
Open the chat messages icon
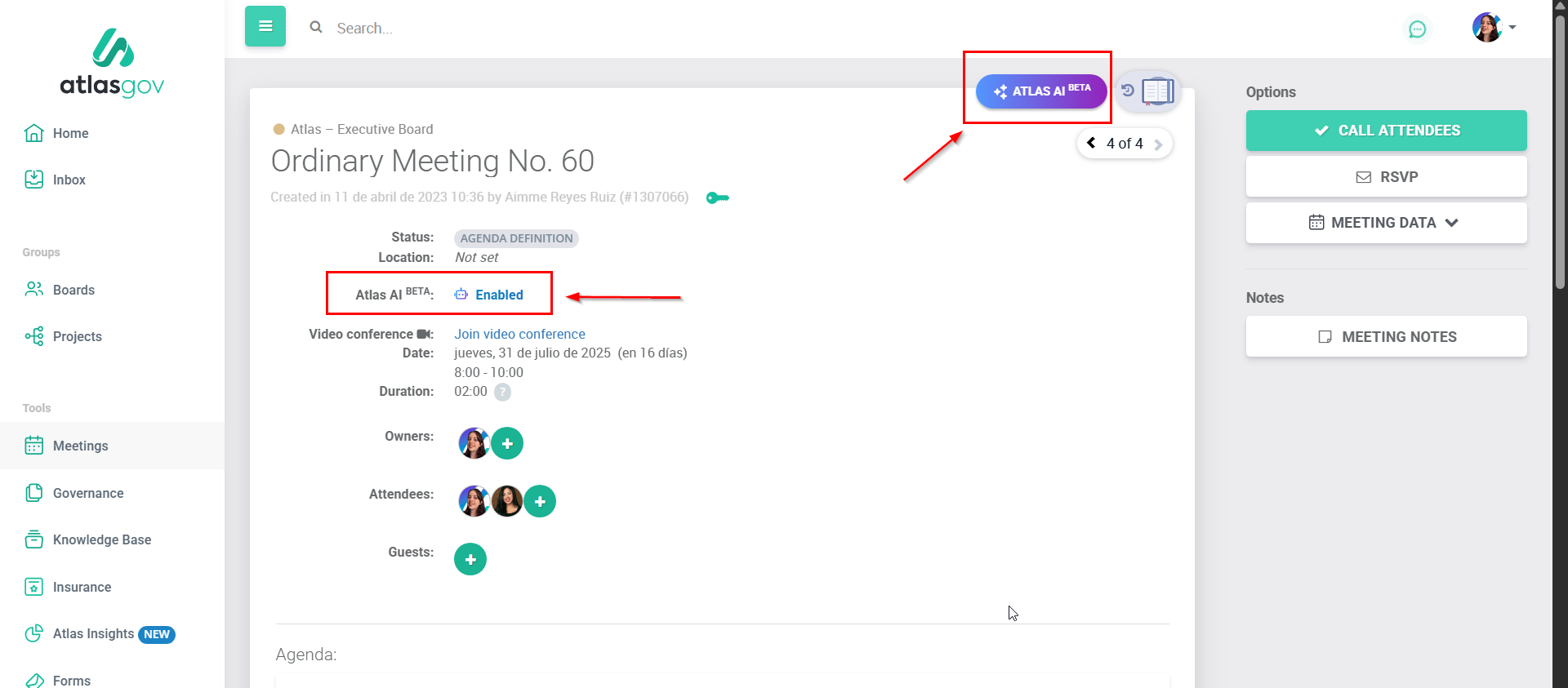click(x=1417, y=29)
